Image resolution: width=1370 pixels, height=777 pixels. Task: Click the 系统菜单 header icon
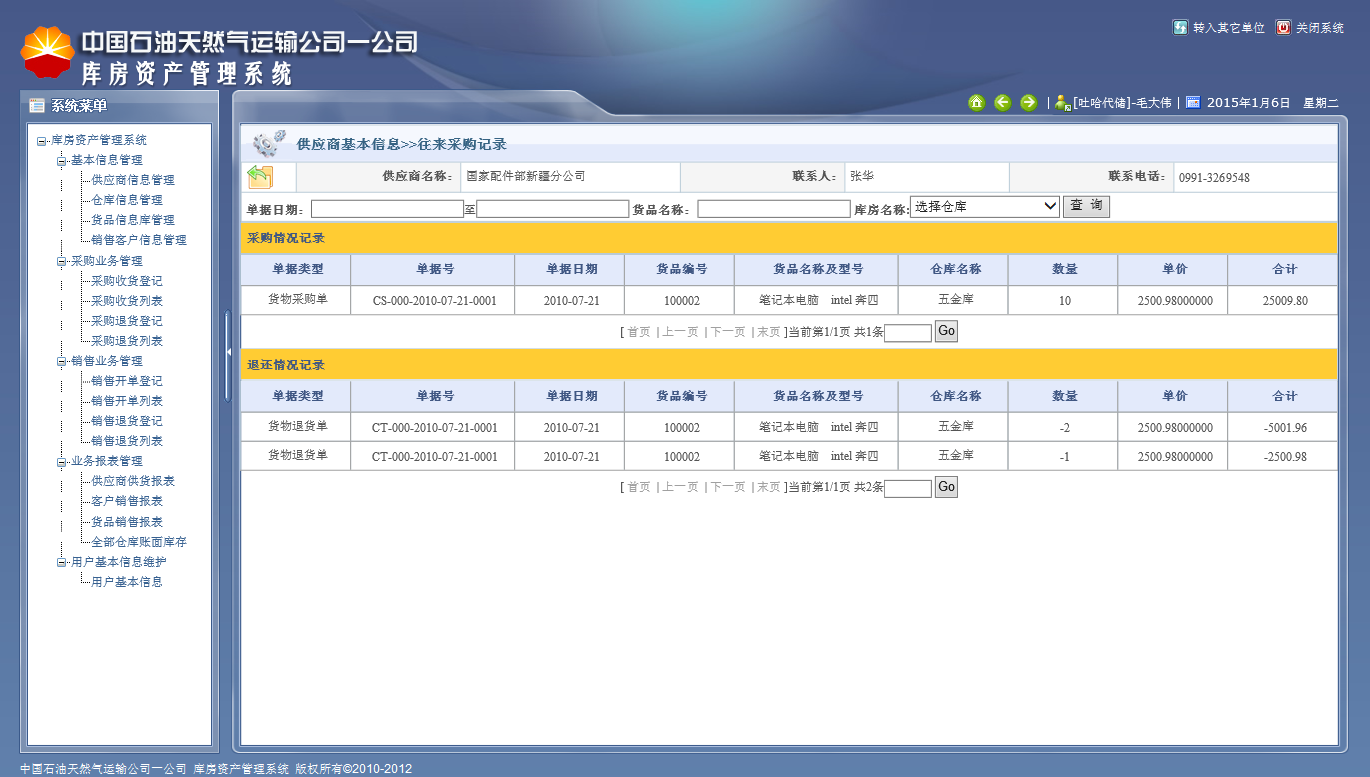[x=37, y=105]
